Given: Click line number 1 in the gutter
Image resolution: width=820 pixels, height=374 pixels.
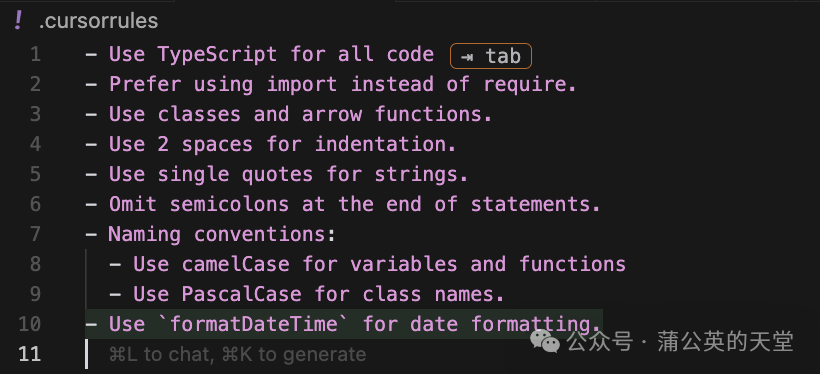Looking at the screenshot, I should click(x=35, y=54).
